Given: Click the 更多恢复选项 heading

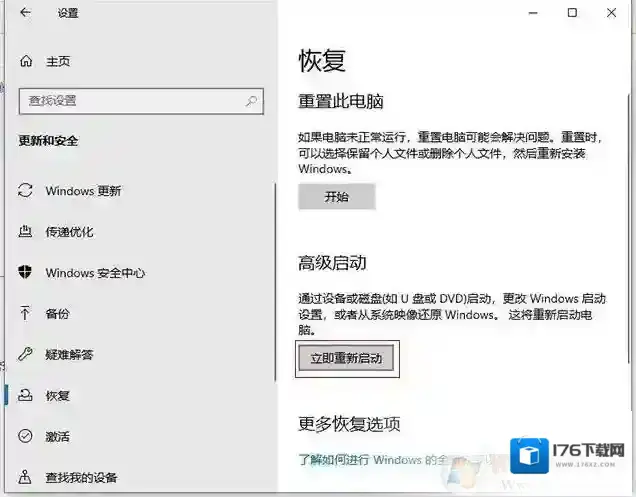Looking at the screenshot, I should pyautogui.click(x=349, y=424).
